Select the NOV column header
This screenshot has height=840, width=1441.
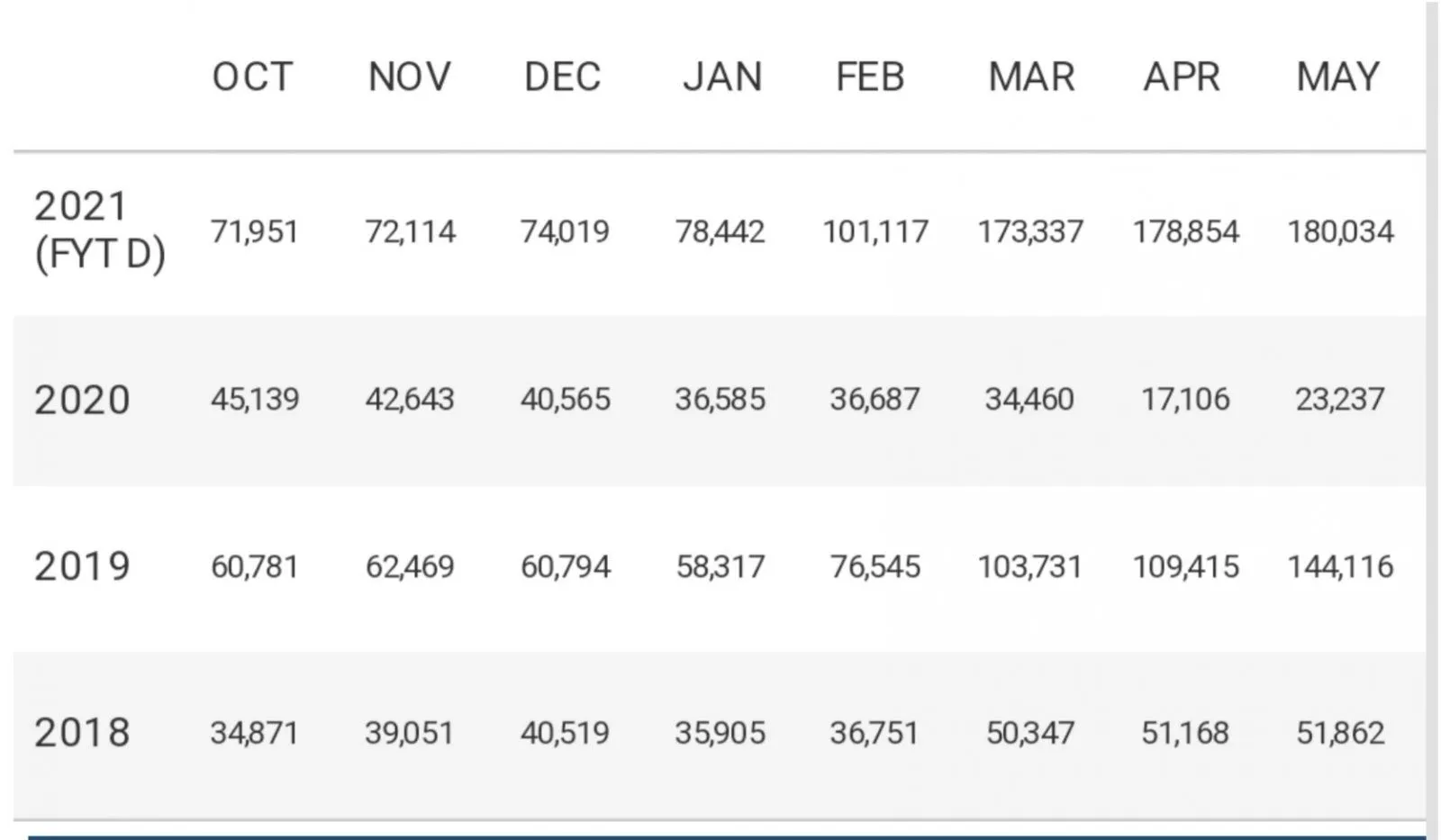[x=409, y=77]
